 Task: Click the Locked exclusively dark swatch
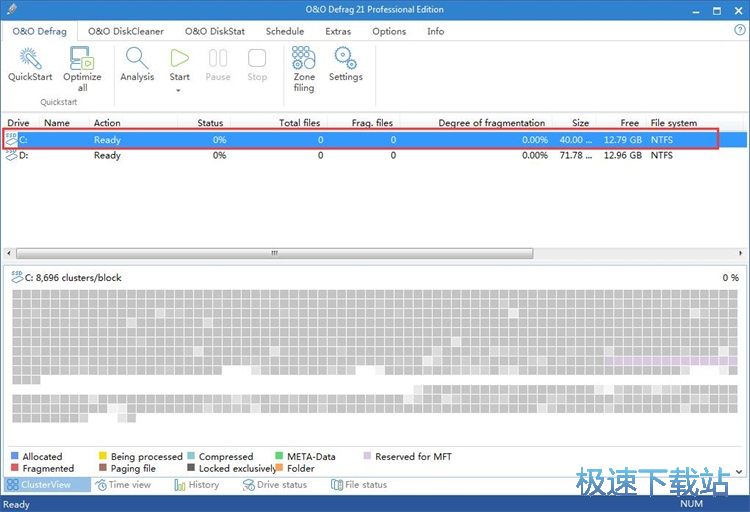191,467
